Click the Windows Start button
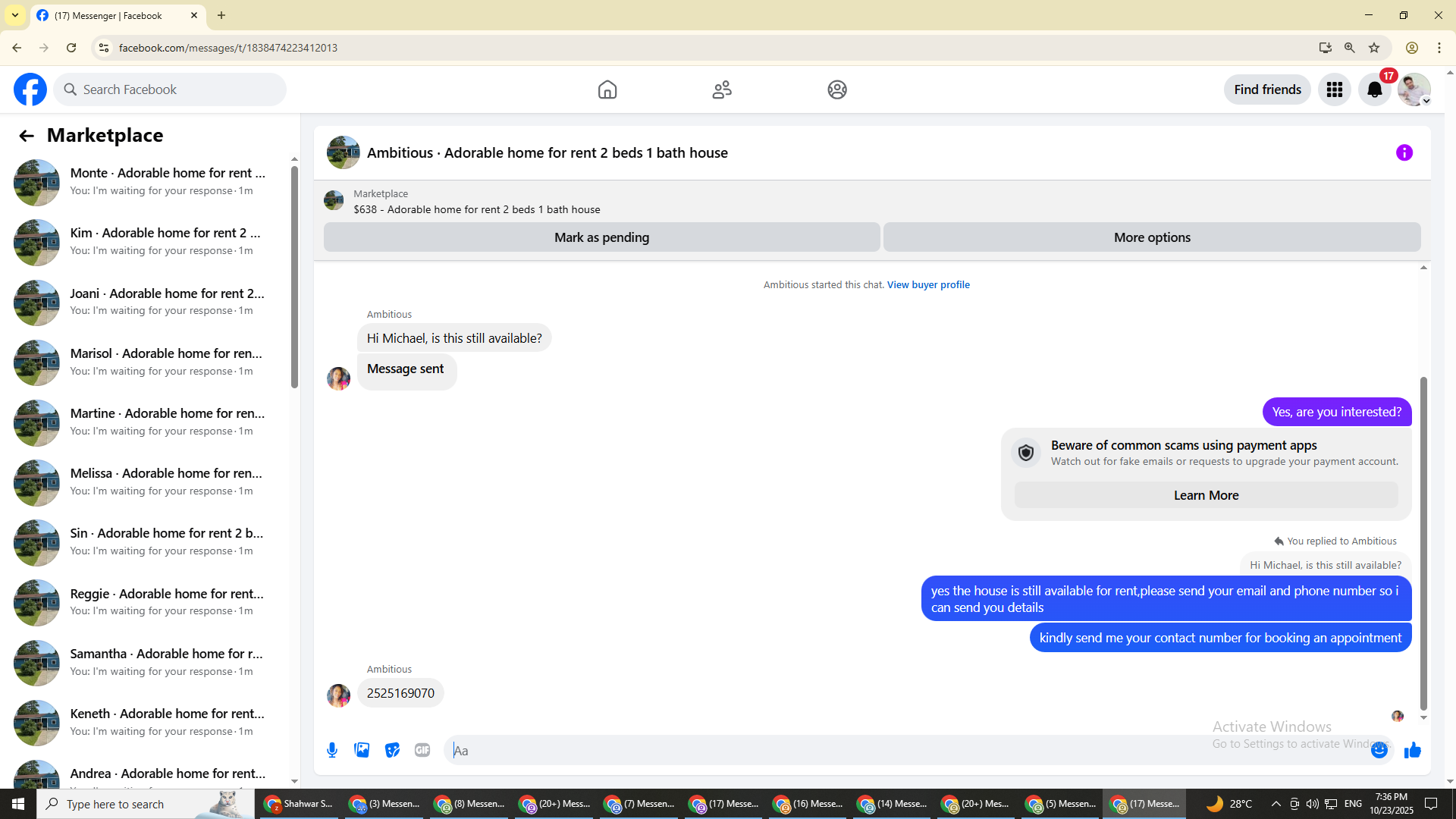1456x819 pixels. tap(18, 804)
